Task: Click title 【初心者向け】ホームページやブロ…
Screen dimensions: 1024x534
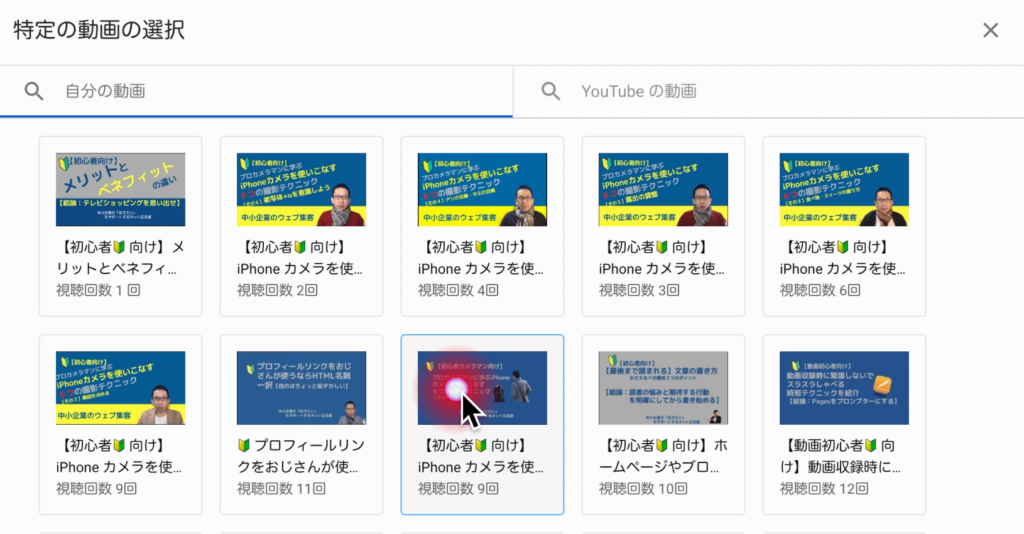Action: tap(663, 456)
